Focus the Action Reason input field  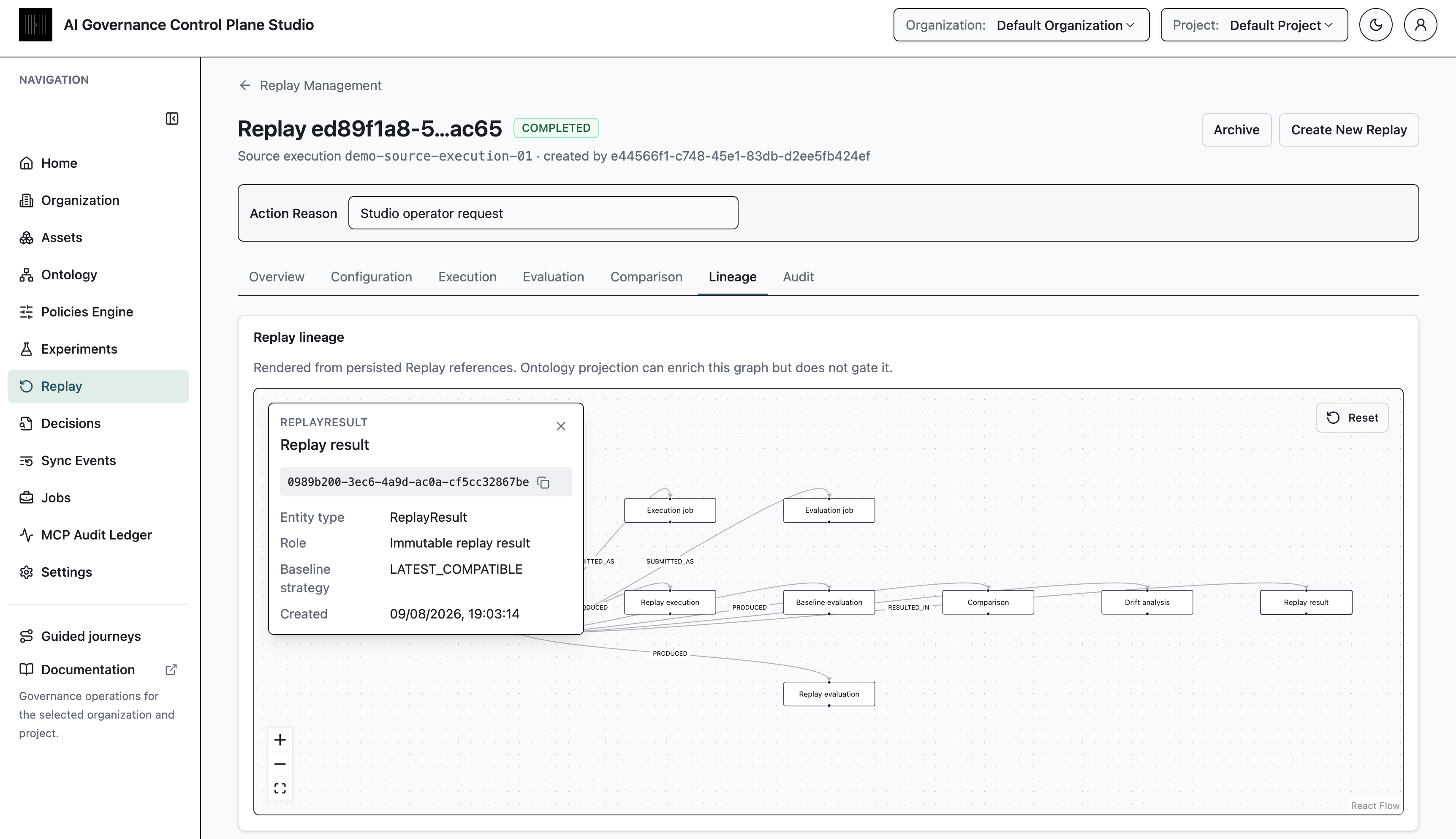click(x=543, y=213)
